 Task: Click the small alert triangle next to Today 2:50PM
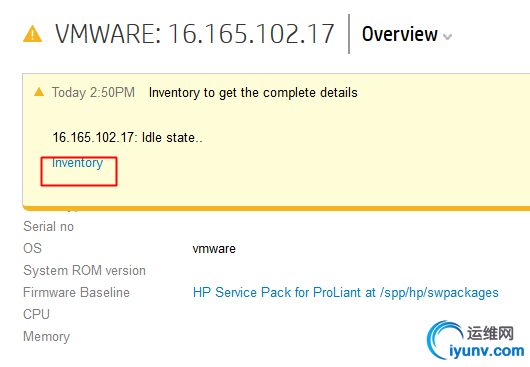pos(39,92)
